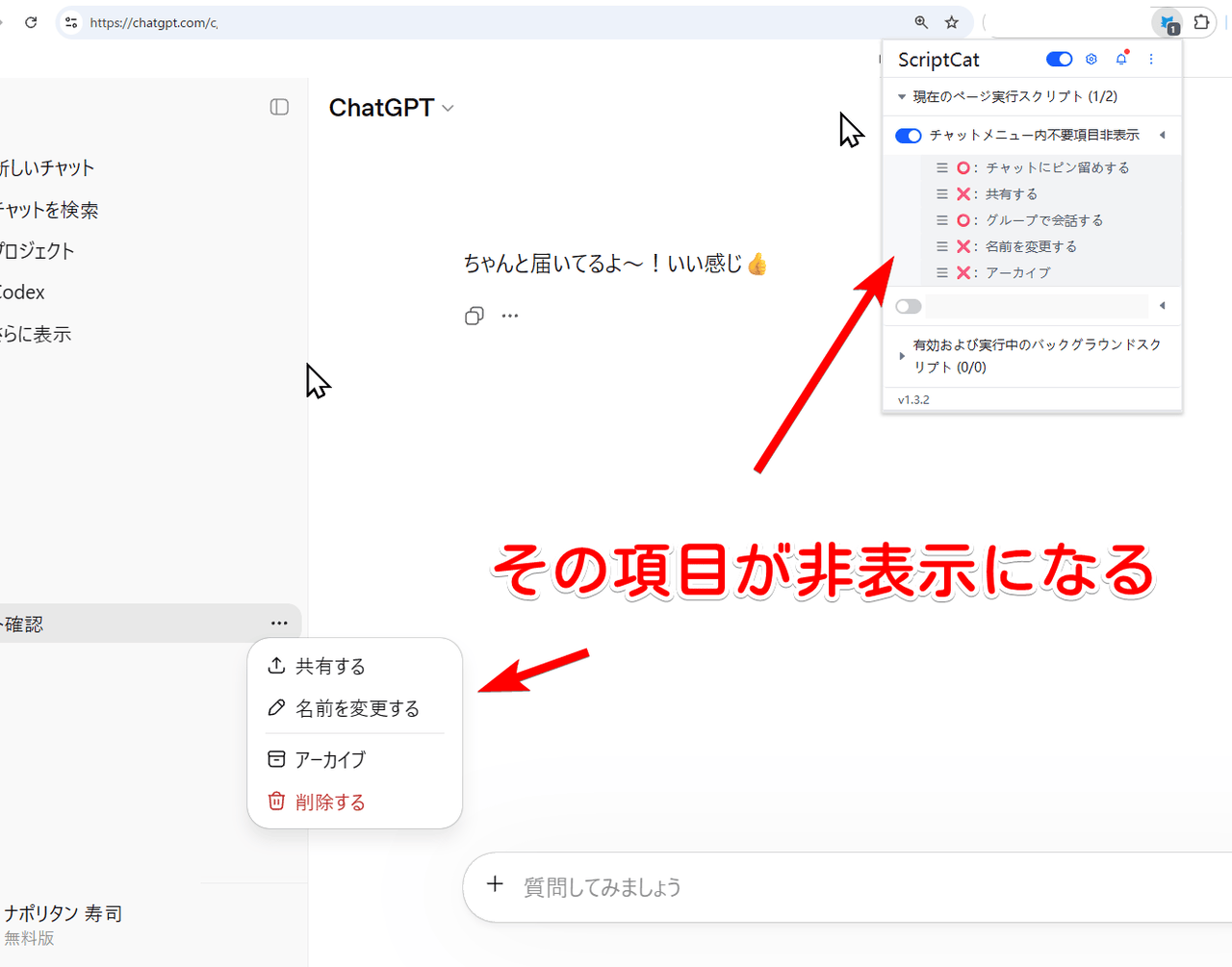Click the ScriptCat notification bell

pyautogui.click(x=1121, y=60)
